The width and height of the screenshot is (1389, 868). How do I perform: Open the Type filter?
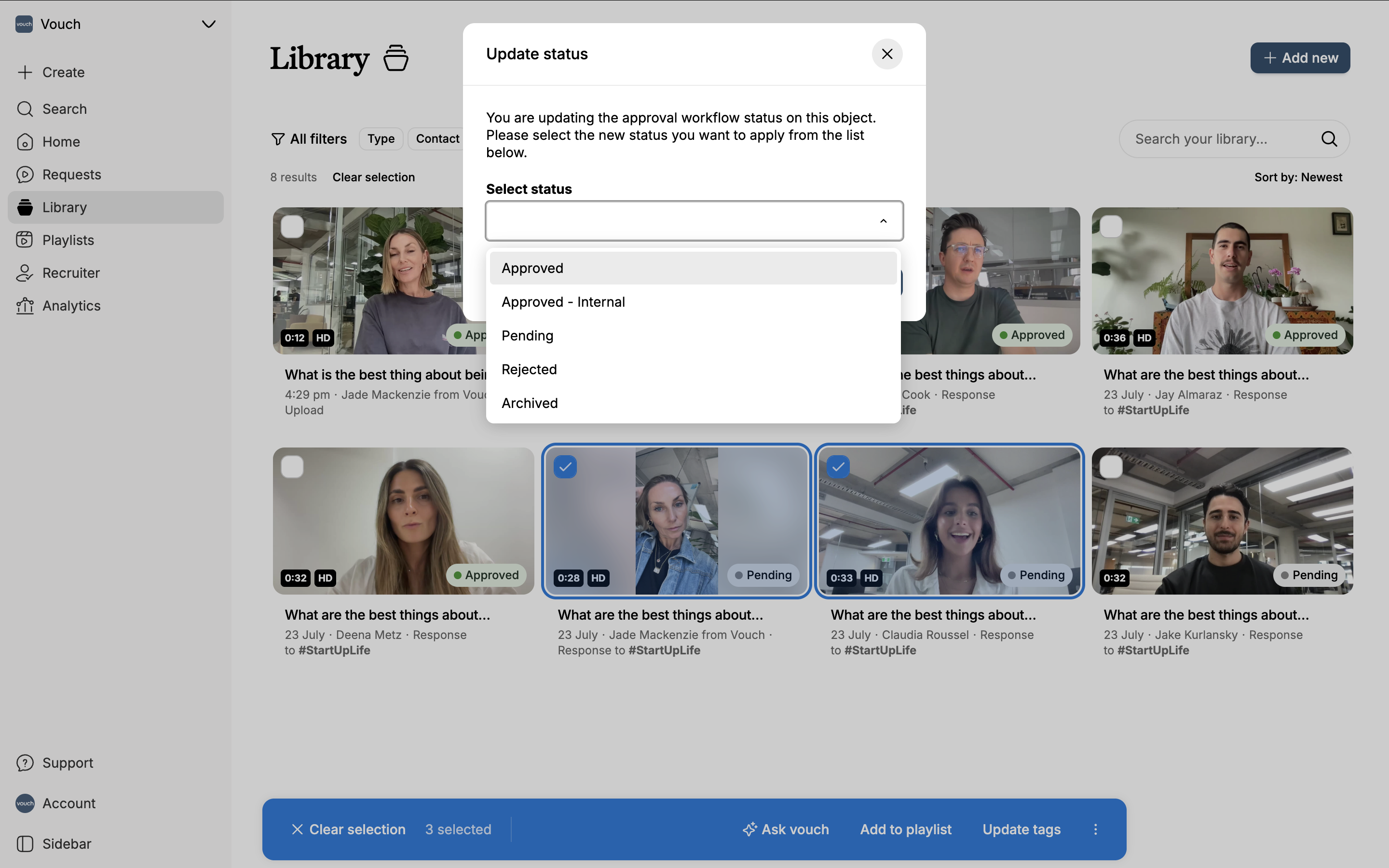click(381, 139)
